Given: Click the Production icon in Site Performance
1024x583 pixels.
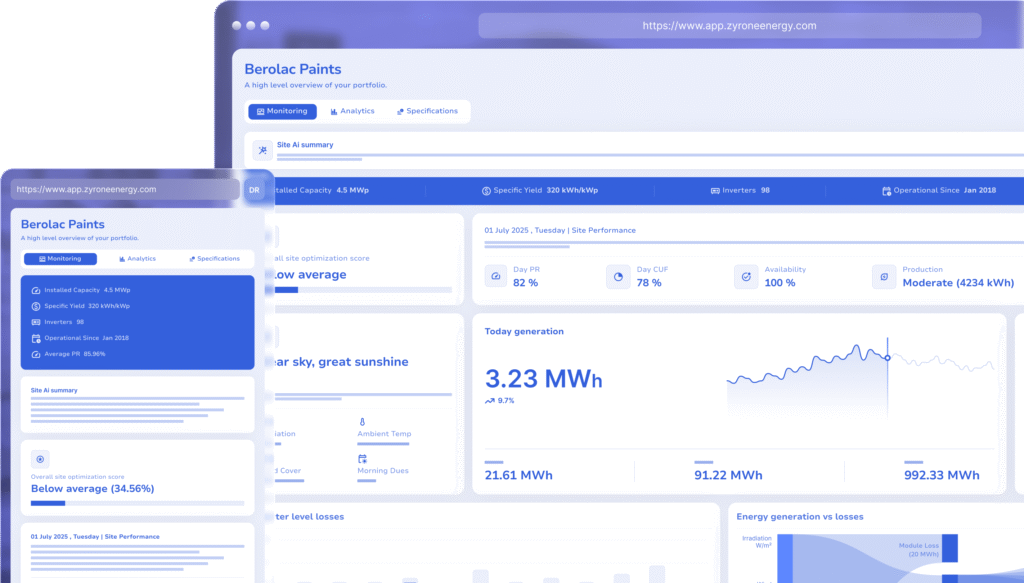Looking at the screenshot, I should (x=883, y=276).
